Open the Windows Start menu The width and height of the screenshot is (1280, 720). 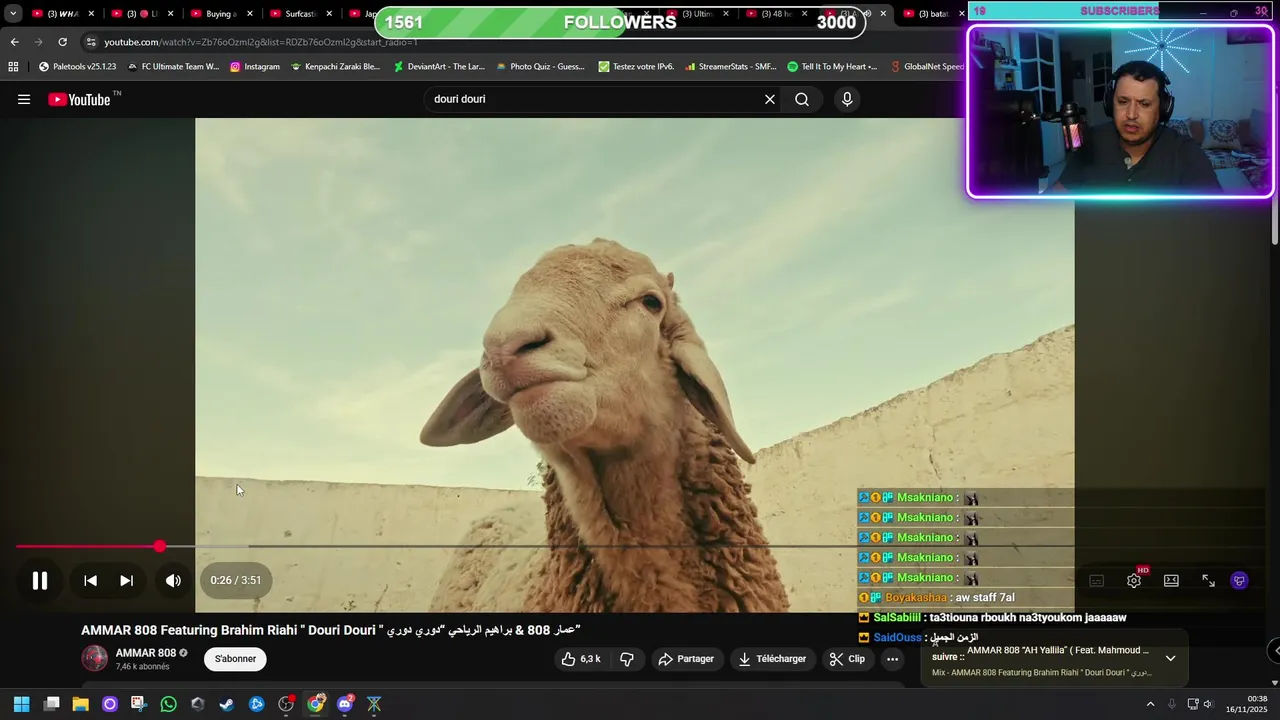pos(22,704)
